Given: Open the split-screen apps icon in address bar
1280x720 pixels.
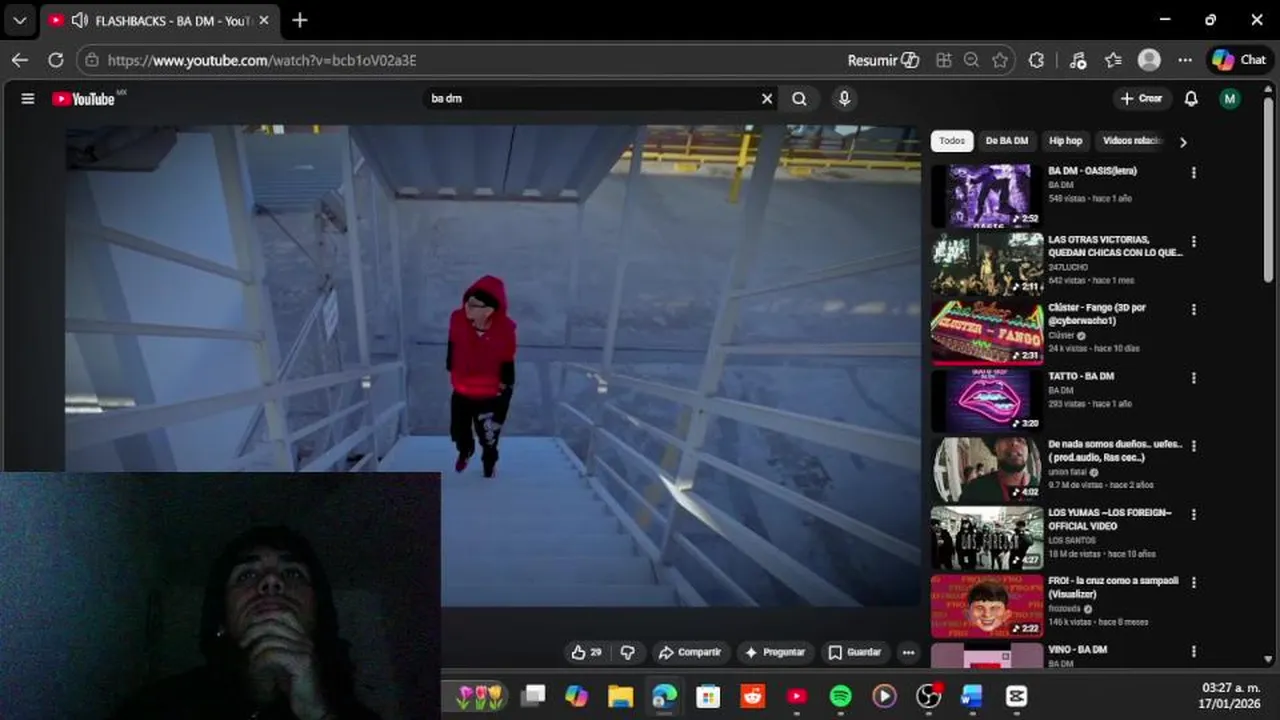Looking at the screenshot, I should pyautogui.click(x=944, y=60).
